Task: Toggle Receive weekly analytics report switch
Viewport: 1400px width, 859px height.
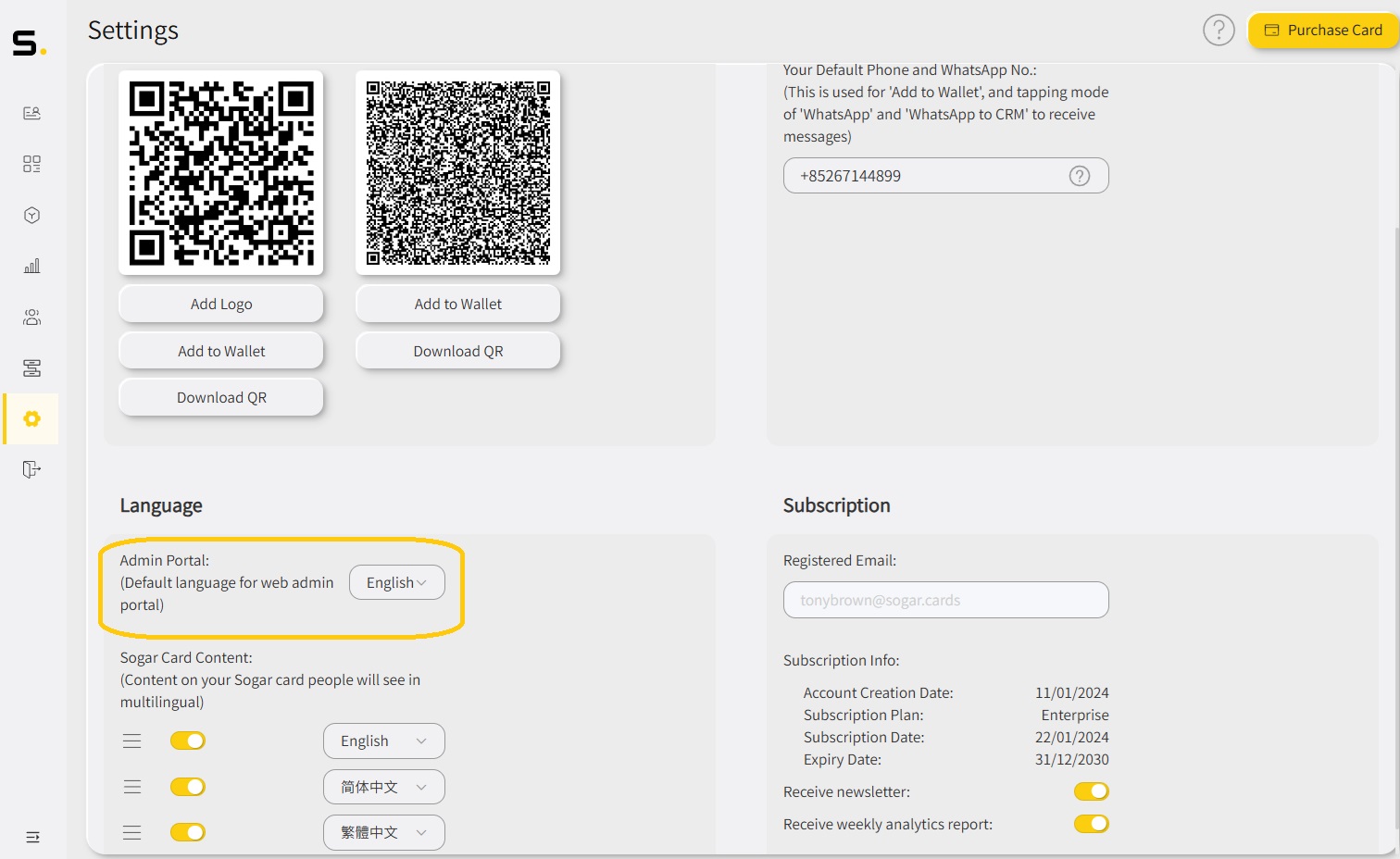Action: [x=1092, y=824]
